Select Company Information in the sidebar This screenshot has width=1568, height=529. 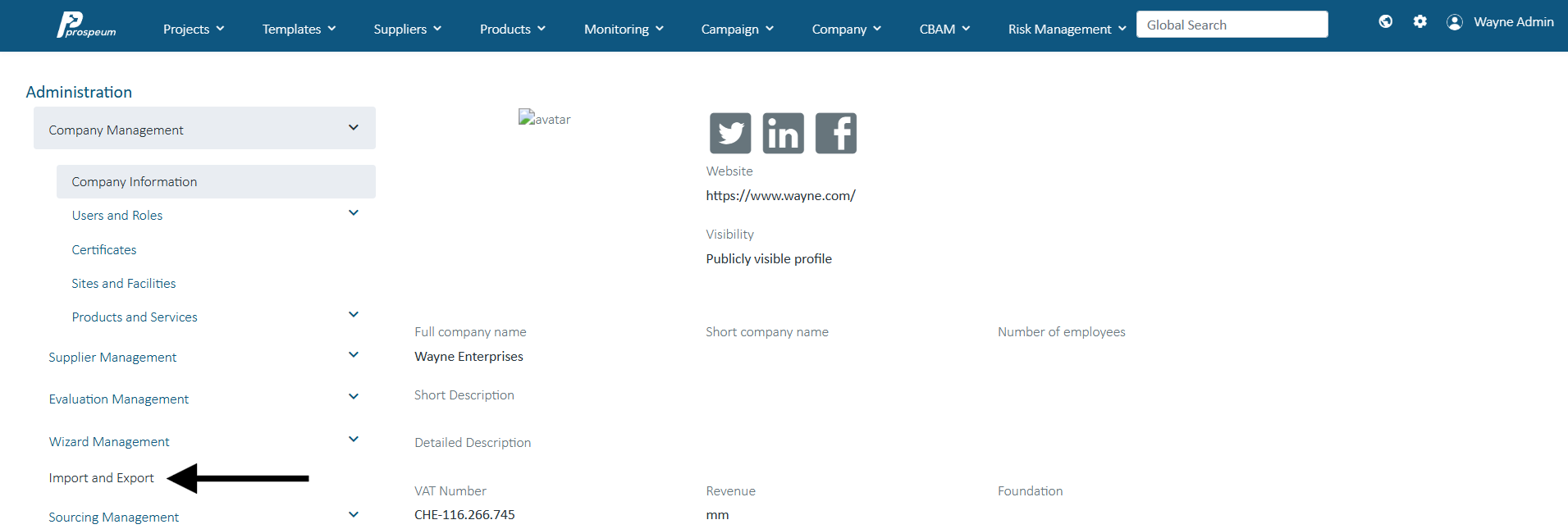216,181
